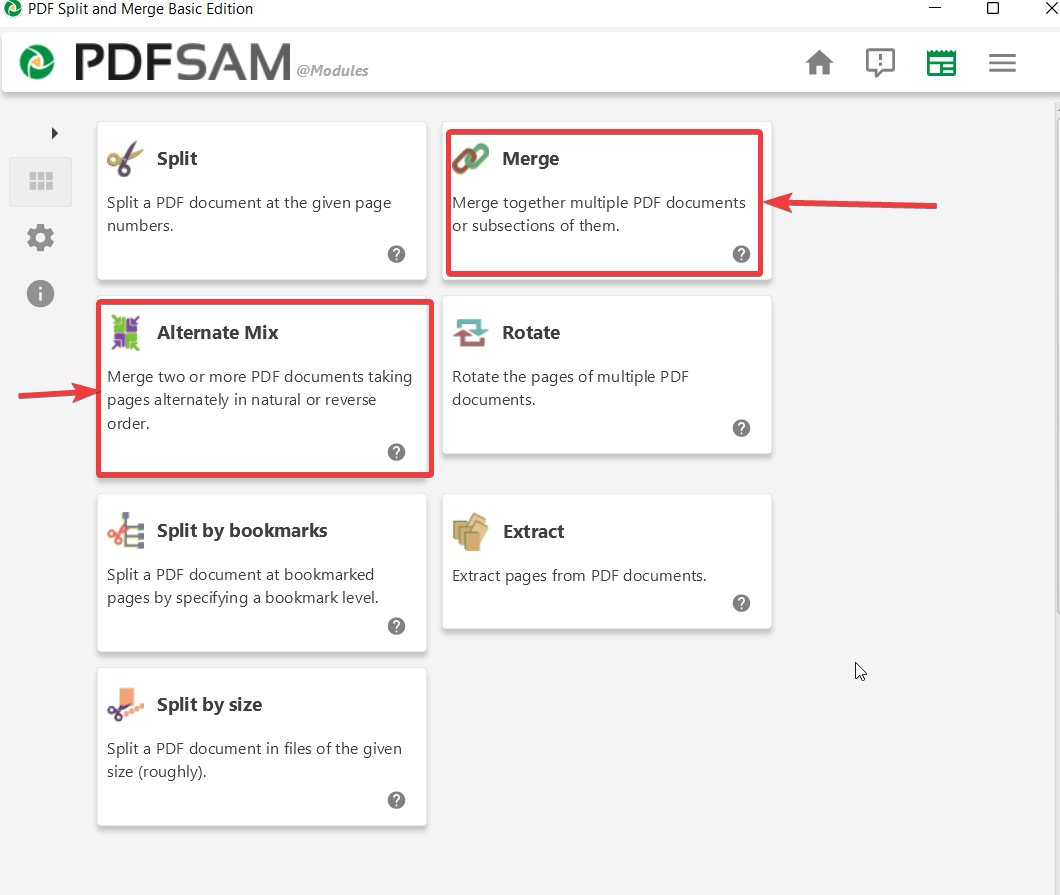The image size is (1060, 895).
Task: Open help for the Split module
Action: tap(397, 254)
